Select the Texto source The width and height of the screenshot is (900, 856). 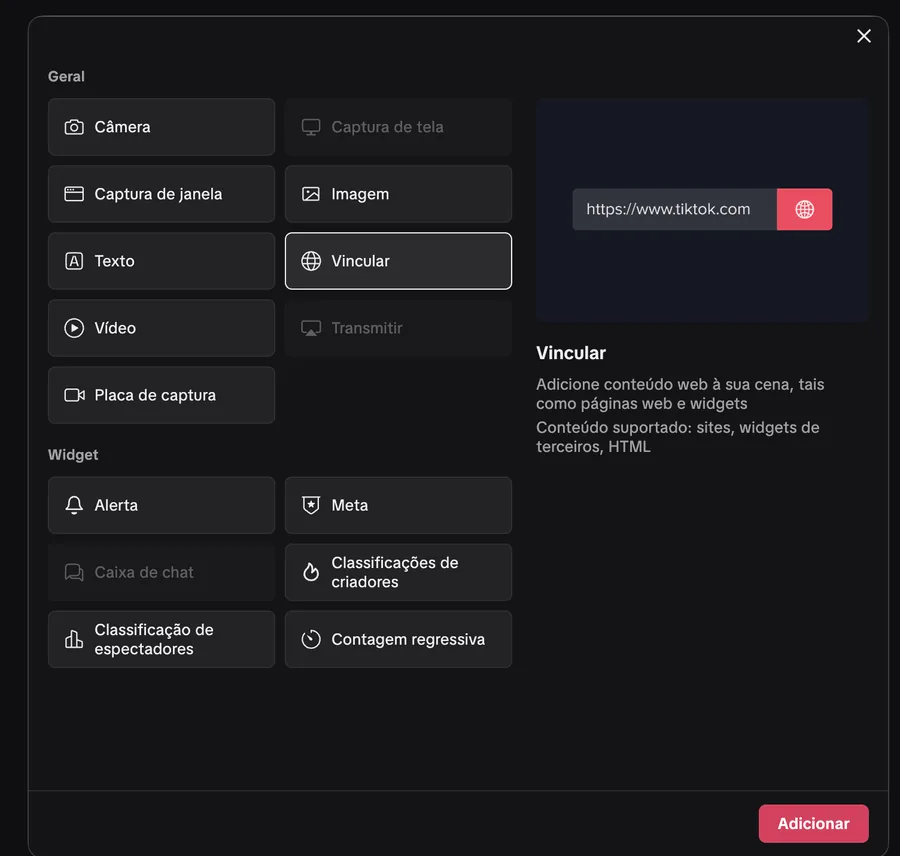pyautogui.click(x=161, y=261)
